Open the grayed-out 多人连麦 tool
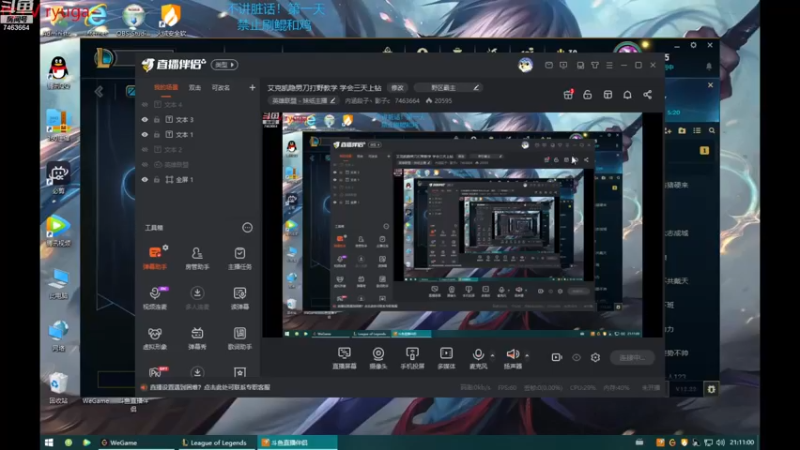 [x=197, y=298]
